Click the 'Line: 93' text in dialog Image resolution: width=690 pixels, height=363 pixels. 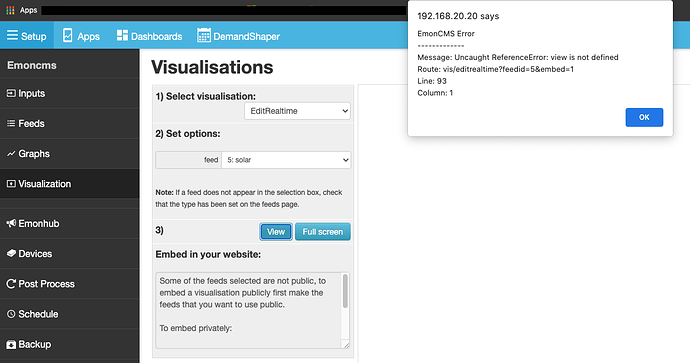tap(432, 81)
